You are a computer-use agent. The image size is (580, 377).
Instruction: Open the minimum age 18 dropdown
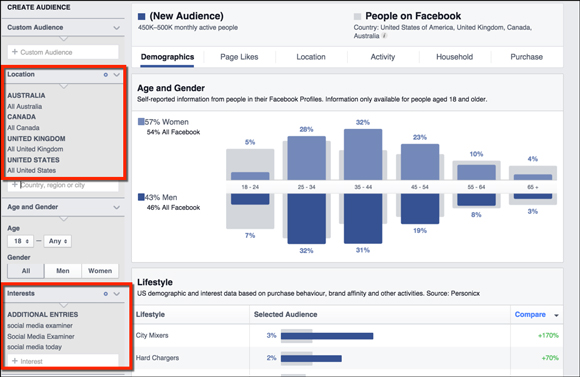tap(21, 241)
